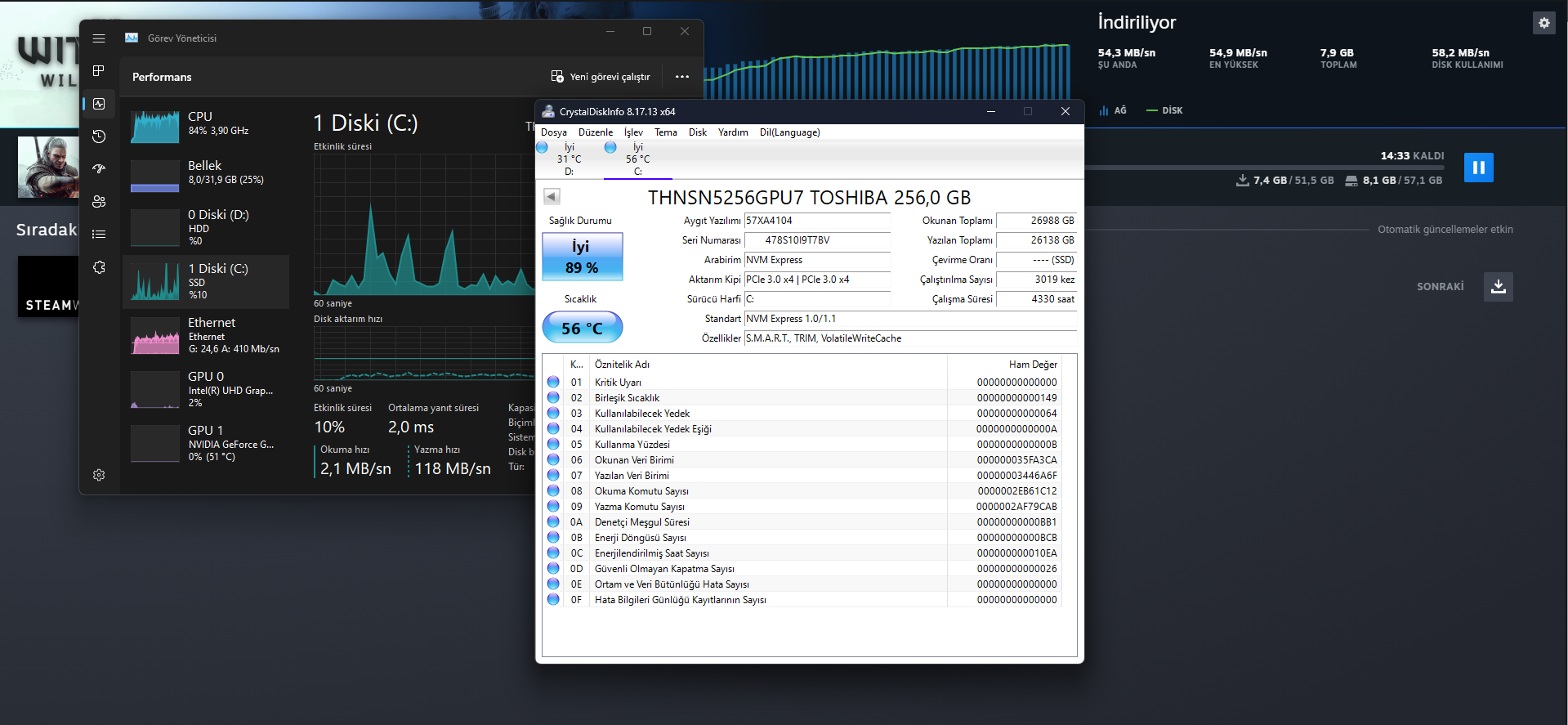Select GPU 0 Intel UHD Graphics entry
1568x725 pixels.
click(206, 389)
